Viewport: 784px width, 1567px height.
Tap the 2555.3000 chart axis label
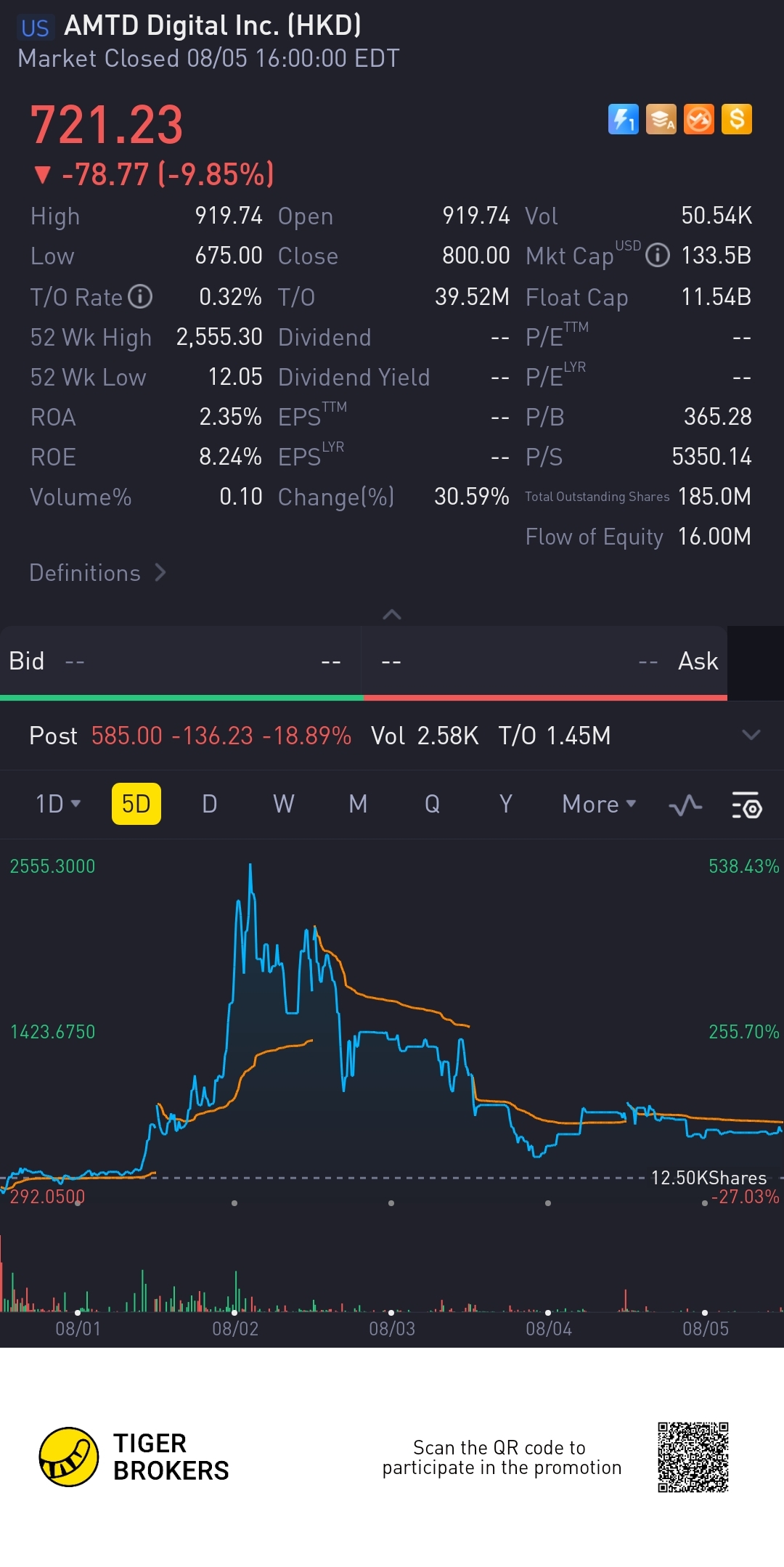point(52,866)
